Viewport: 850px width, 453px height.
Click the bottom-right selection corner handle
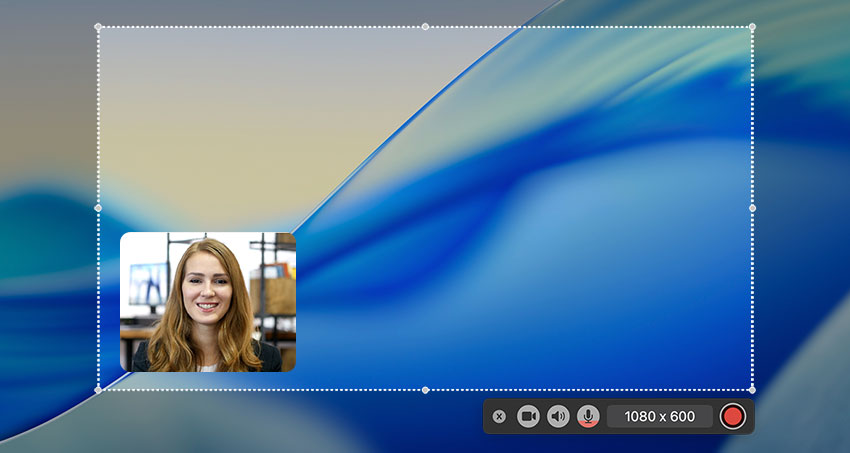752,389
